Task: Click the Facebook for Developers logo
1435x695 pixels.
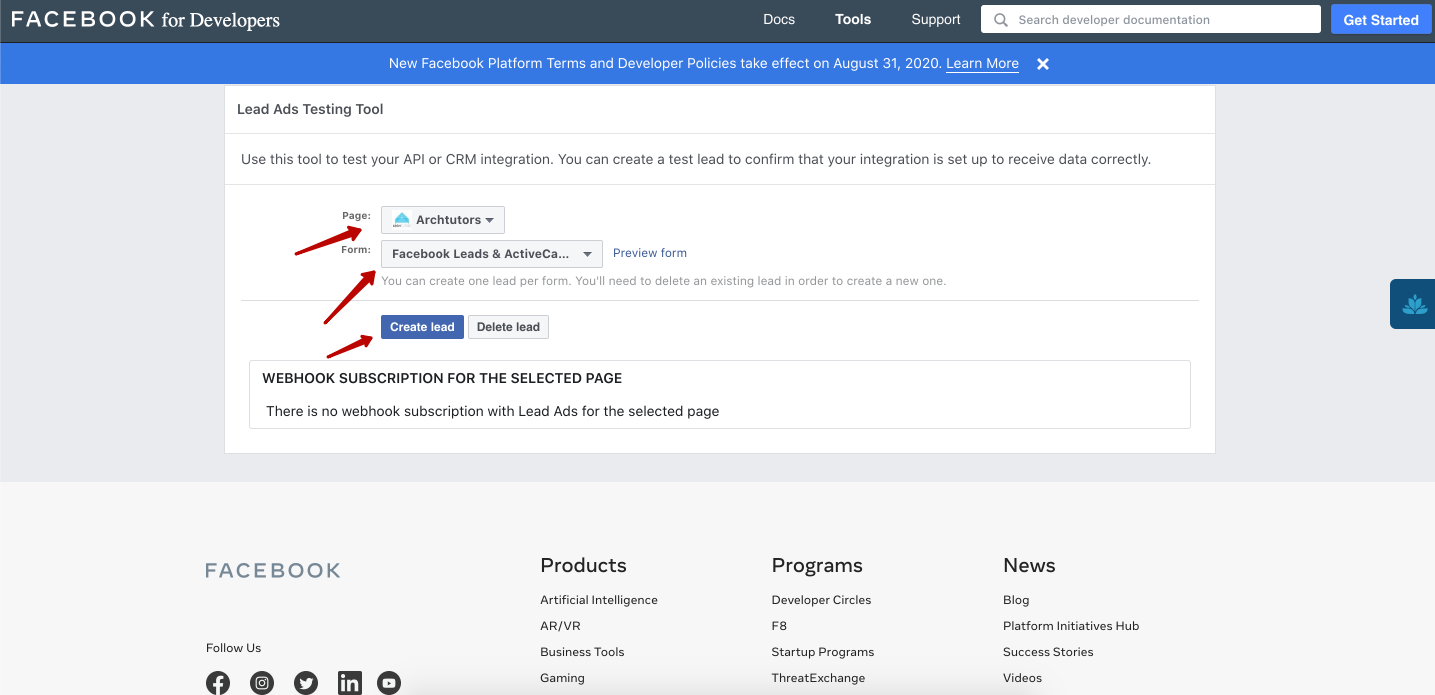Action: coord(146,20)
